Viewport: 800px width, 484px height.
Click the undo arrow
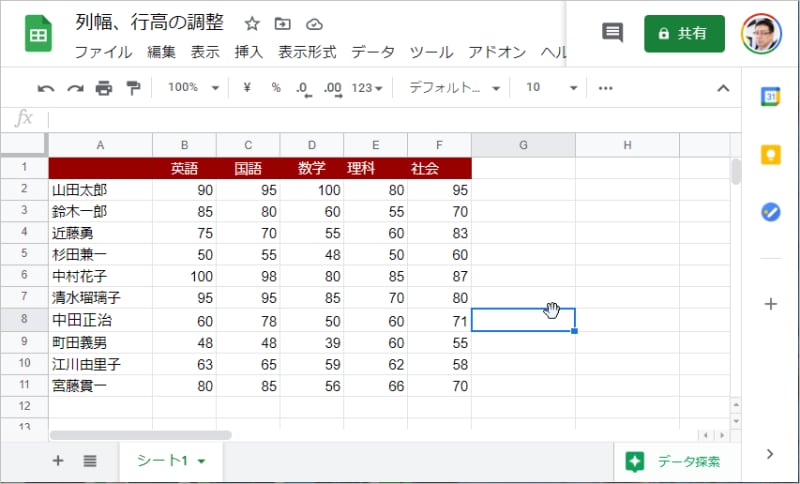[45, 89]
